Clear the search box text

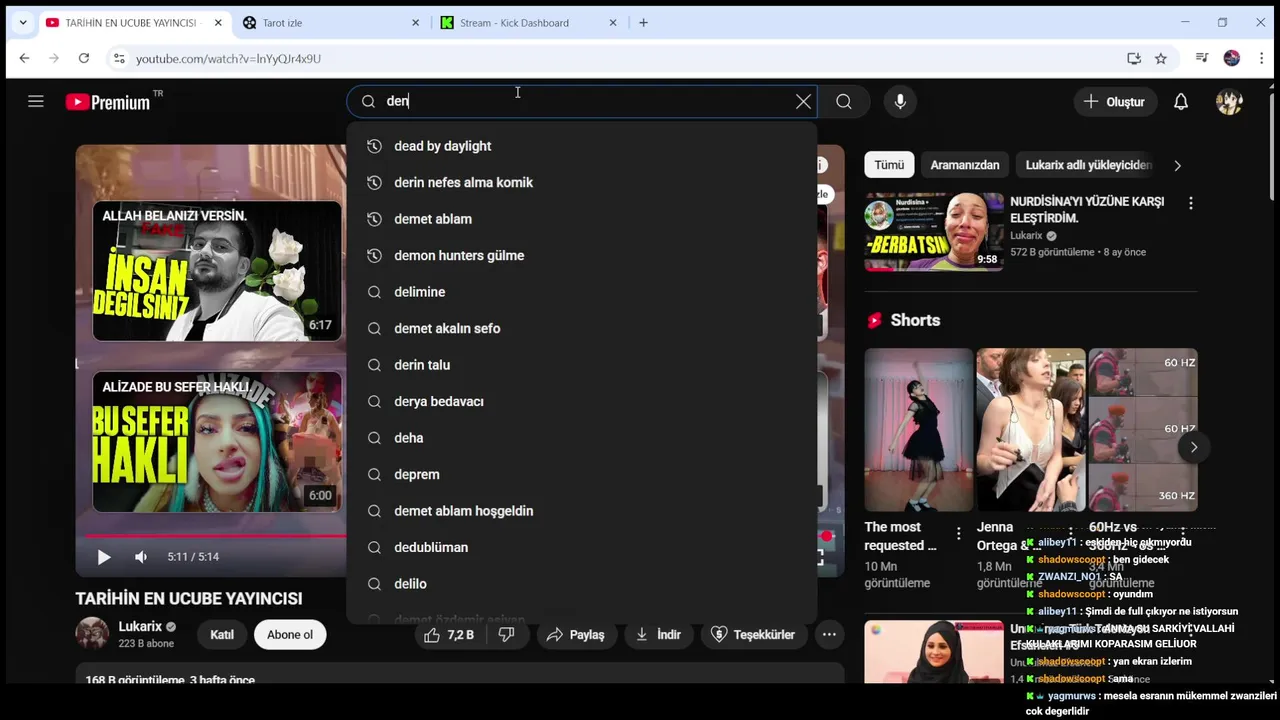coord(803,101)
